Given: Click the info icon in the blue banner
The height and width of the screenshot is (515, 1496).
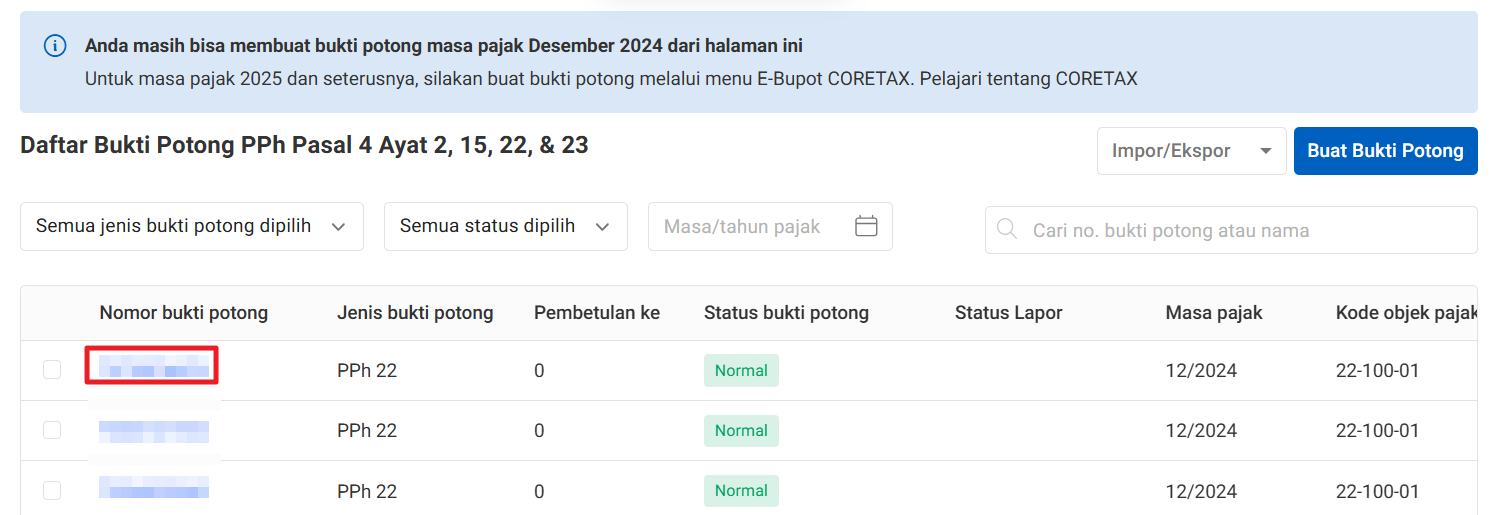Looking at the screenshot, I should tap(55, 46).
